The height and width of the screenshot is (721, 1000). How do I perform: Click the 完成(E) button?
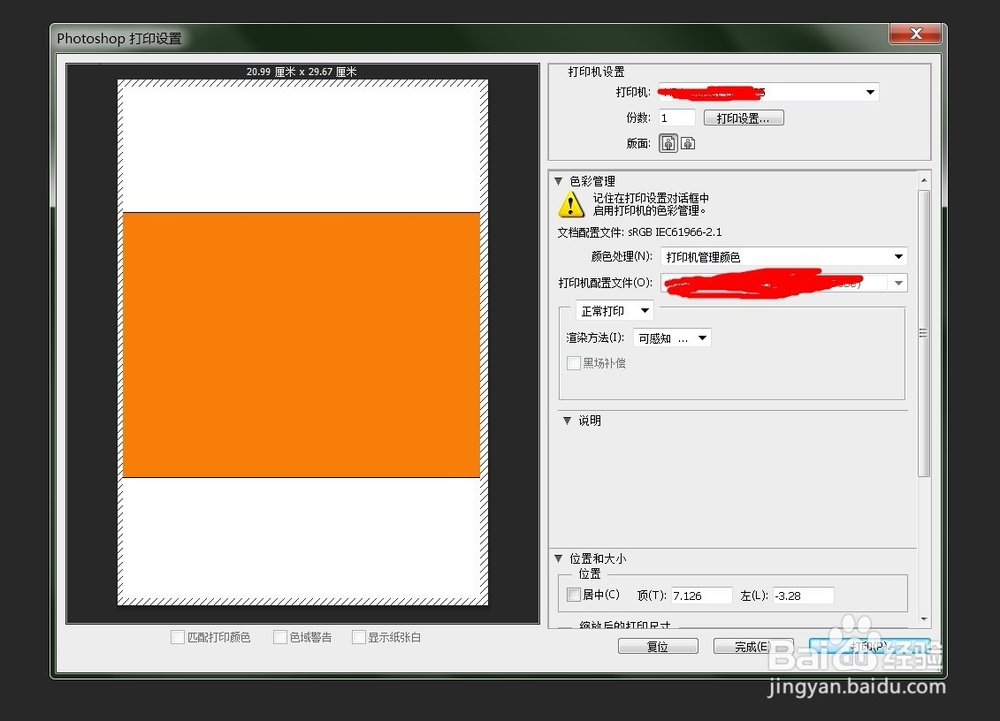click(753, 646)
